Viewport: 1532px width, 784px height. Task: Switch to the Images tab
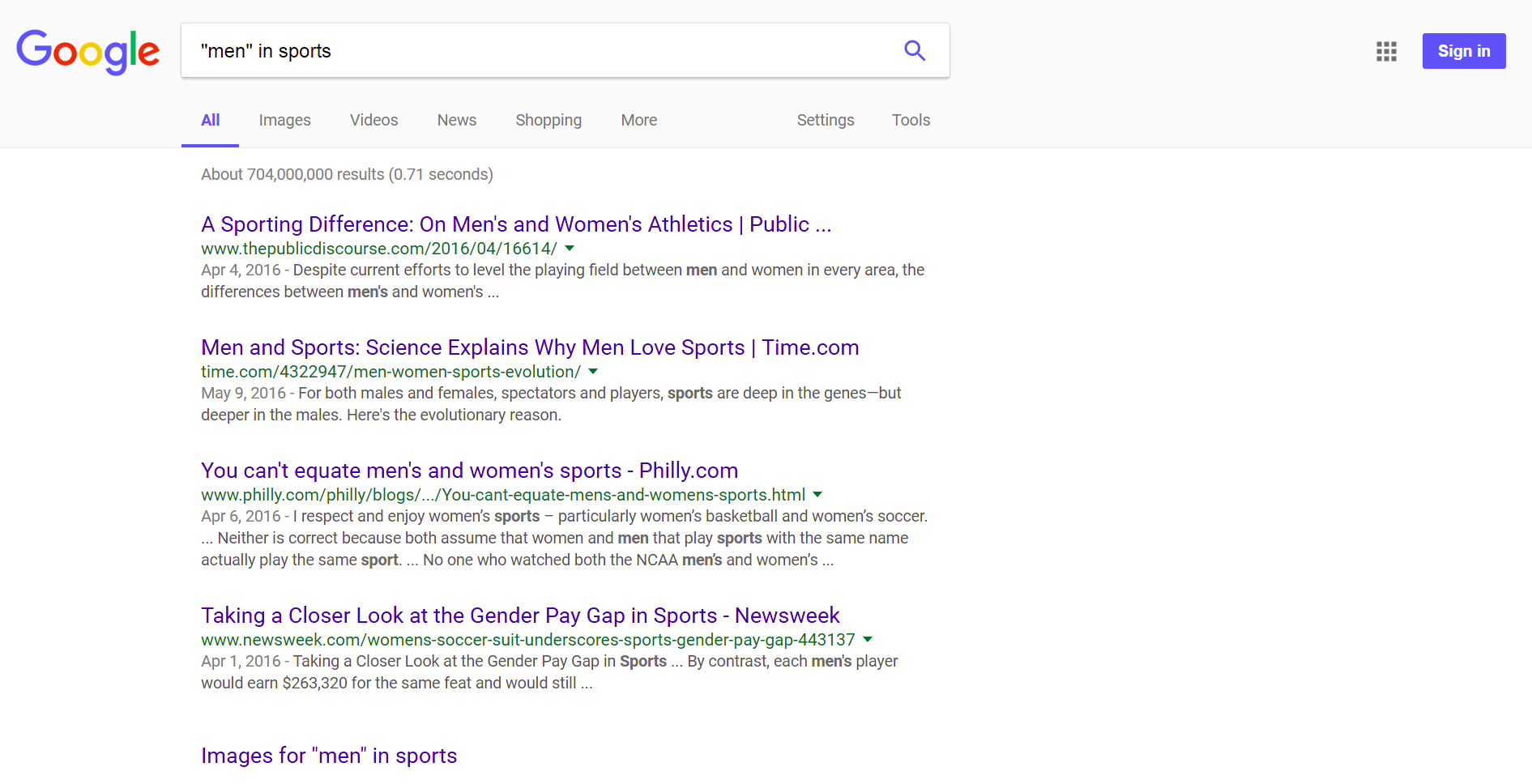(x=284, y=120)
